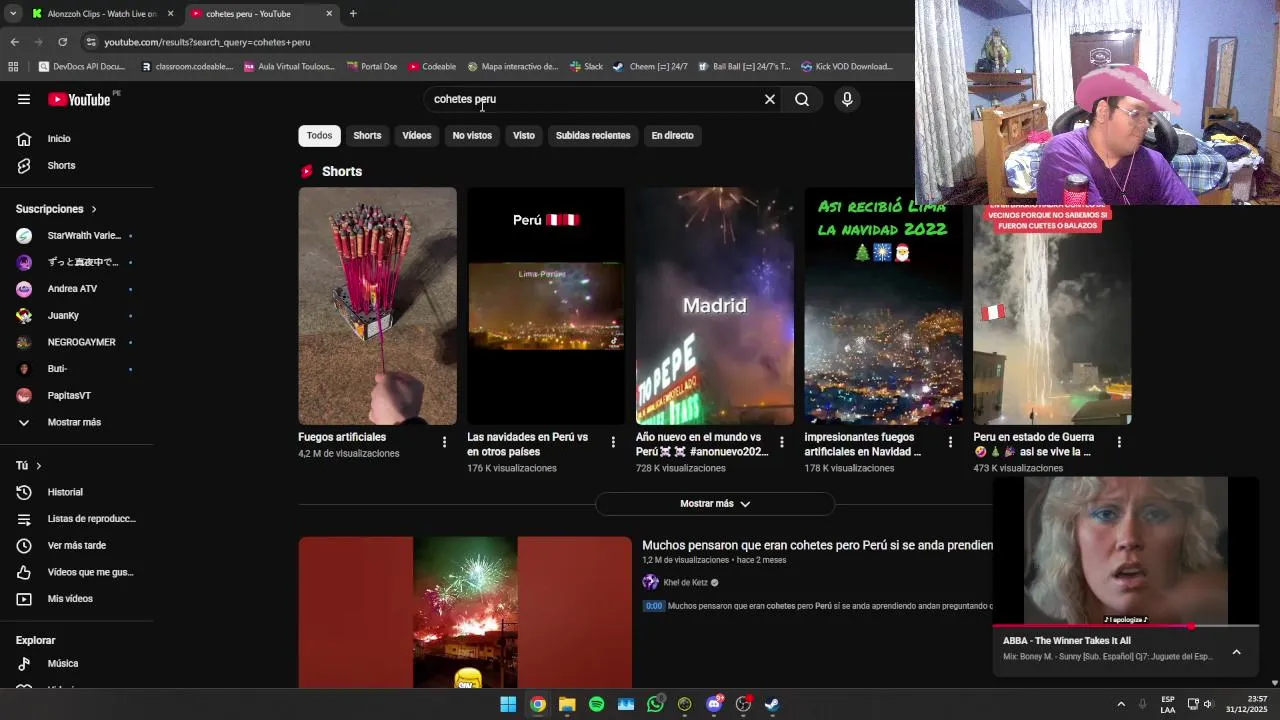Clear the search query with the X
This screenshot has height=720, width=1280.
770,99
